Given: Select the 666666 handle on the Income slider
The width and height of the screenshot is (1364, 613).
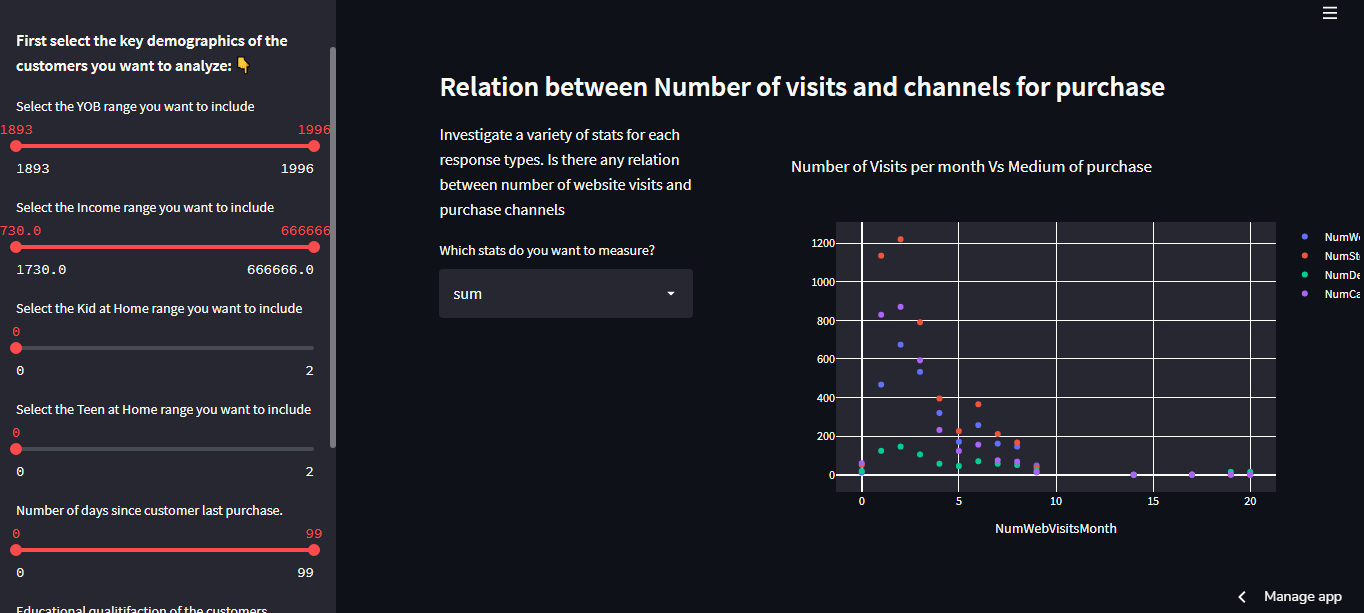Looking at the screenshot, I should coord(314,247).
